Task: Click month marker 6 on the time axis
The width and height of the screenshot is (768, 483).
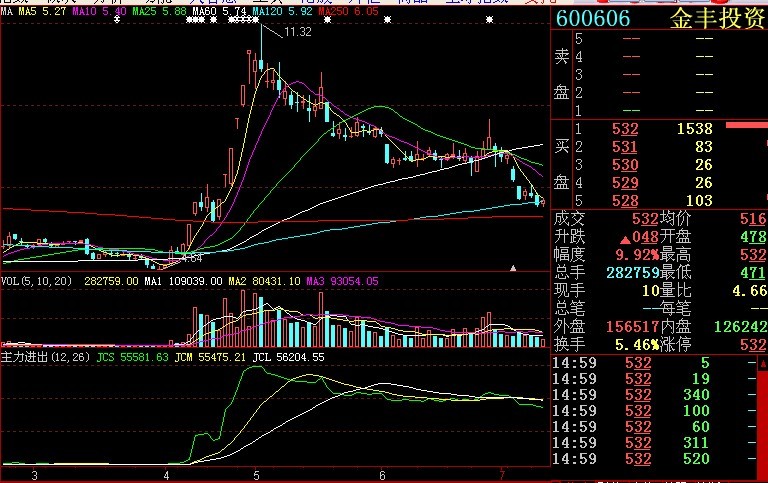Action: point(382,476)
